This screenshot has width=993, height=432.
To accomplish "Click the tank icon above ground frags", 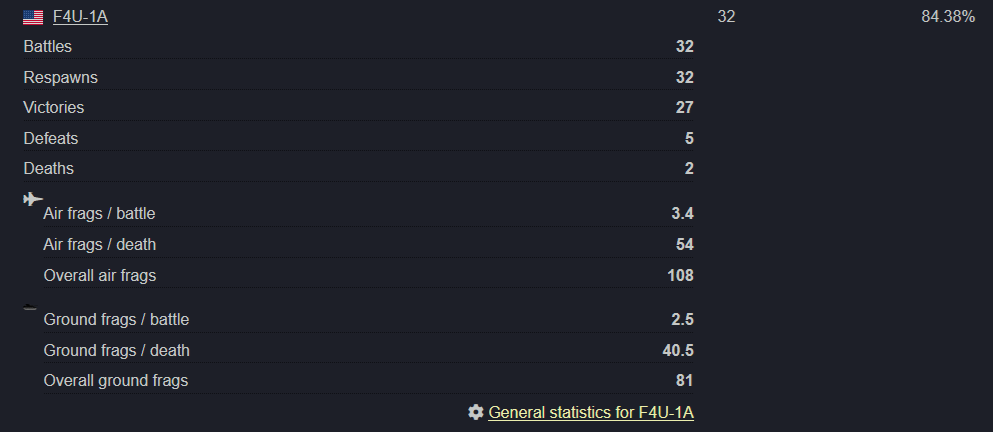I will pos(30,308).
